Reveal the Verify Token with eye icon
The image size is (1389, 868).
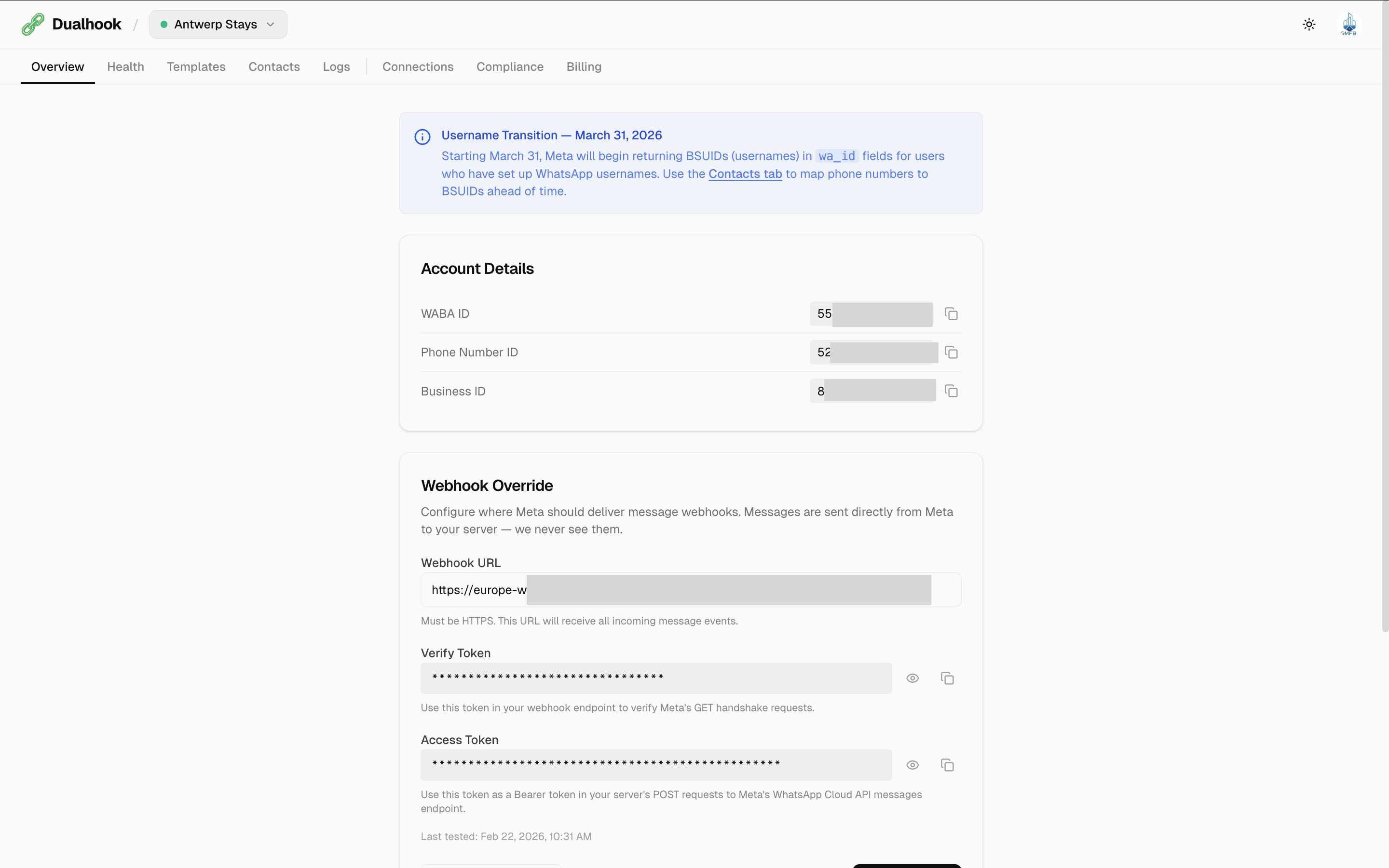tap(912, 678)
